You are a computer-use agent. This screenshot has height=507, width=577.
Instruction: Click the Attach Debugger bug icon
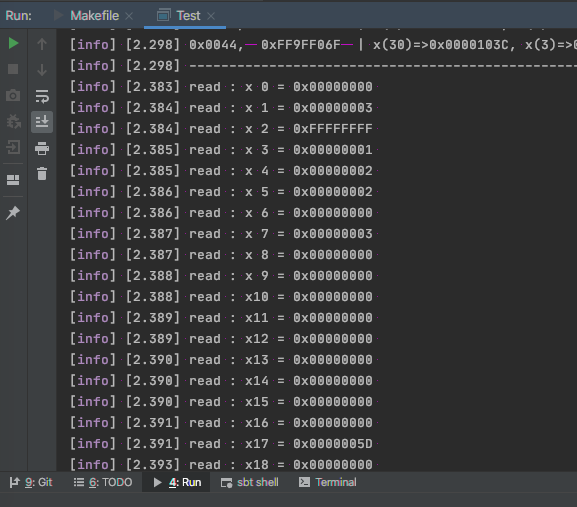click(x=13, y=121)
